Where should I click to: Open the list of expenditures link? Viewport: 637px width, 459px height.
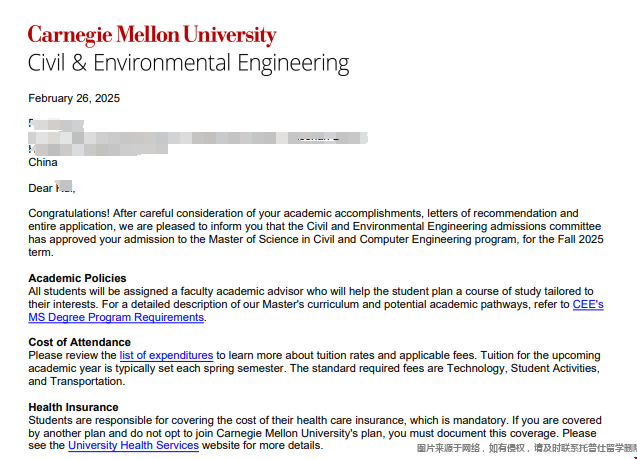166,355
